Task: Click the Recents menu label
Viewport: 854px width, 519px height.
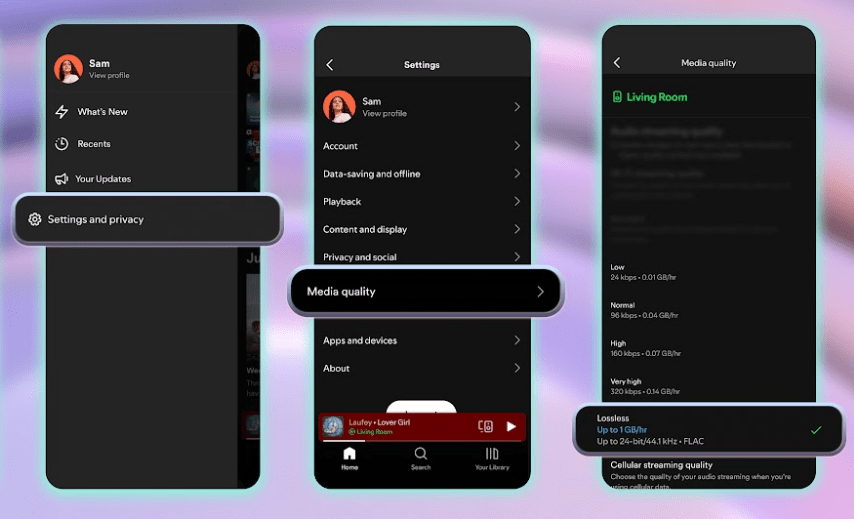Action: coord(94,144)
